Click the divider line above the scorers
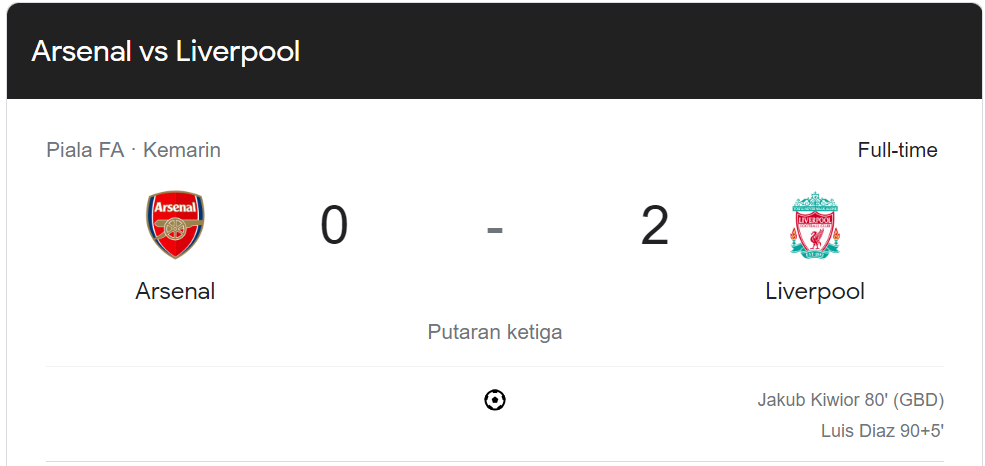985x466 pixels. (495, 366)
